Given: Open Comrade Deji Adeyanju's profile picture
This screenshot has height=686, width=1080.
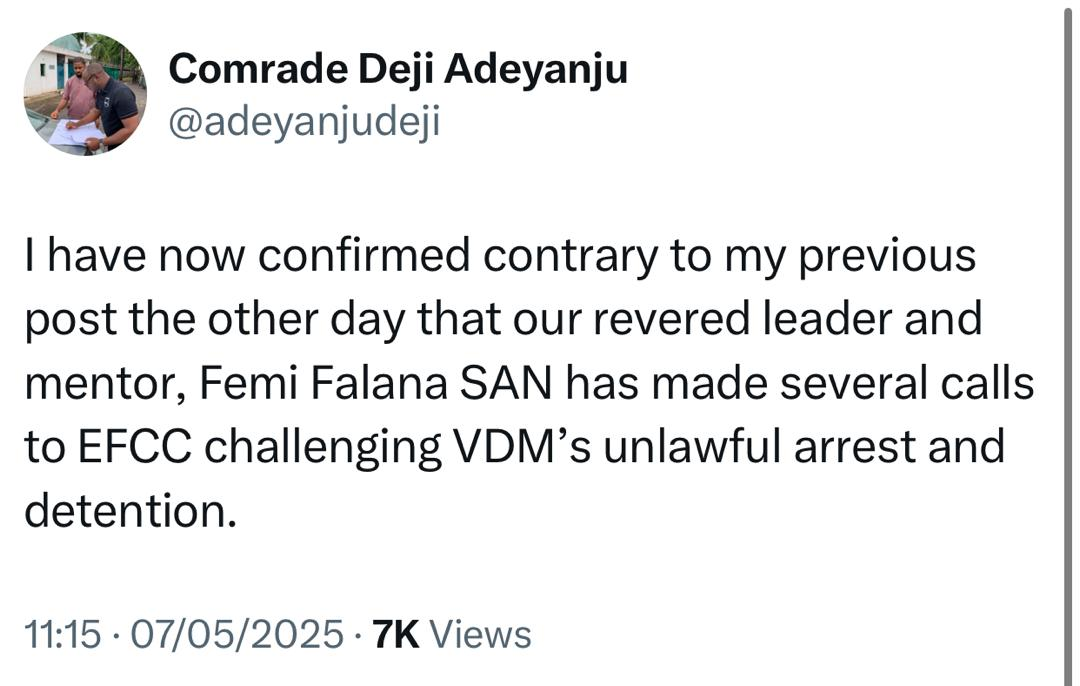Looking at the screenshot, I should pos(85,94).
